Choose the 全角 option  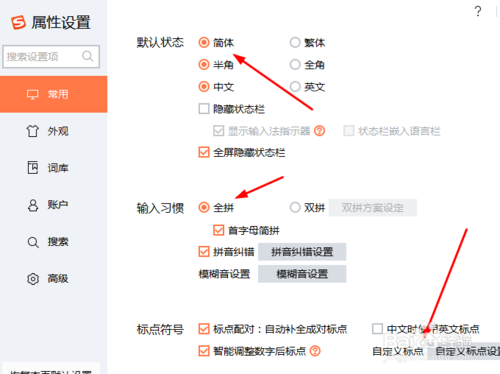click(x=295, y=64)
